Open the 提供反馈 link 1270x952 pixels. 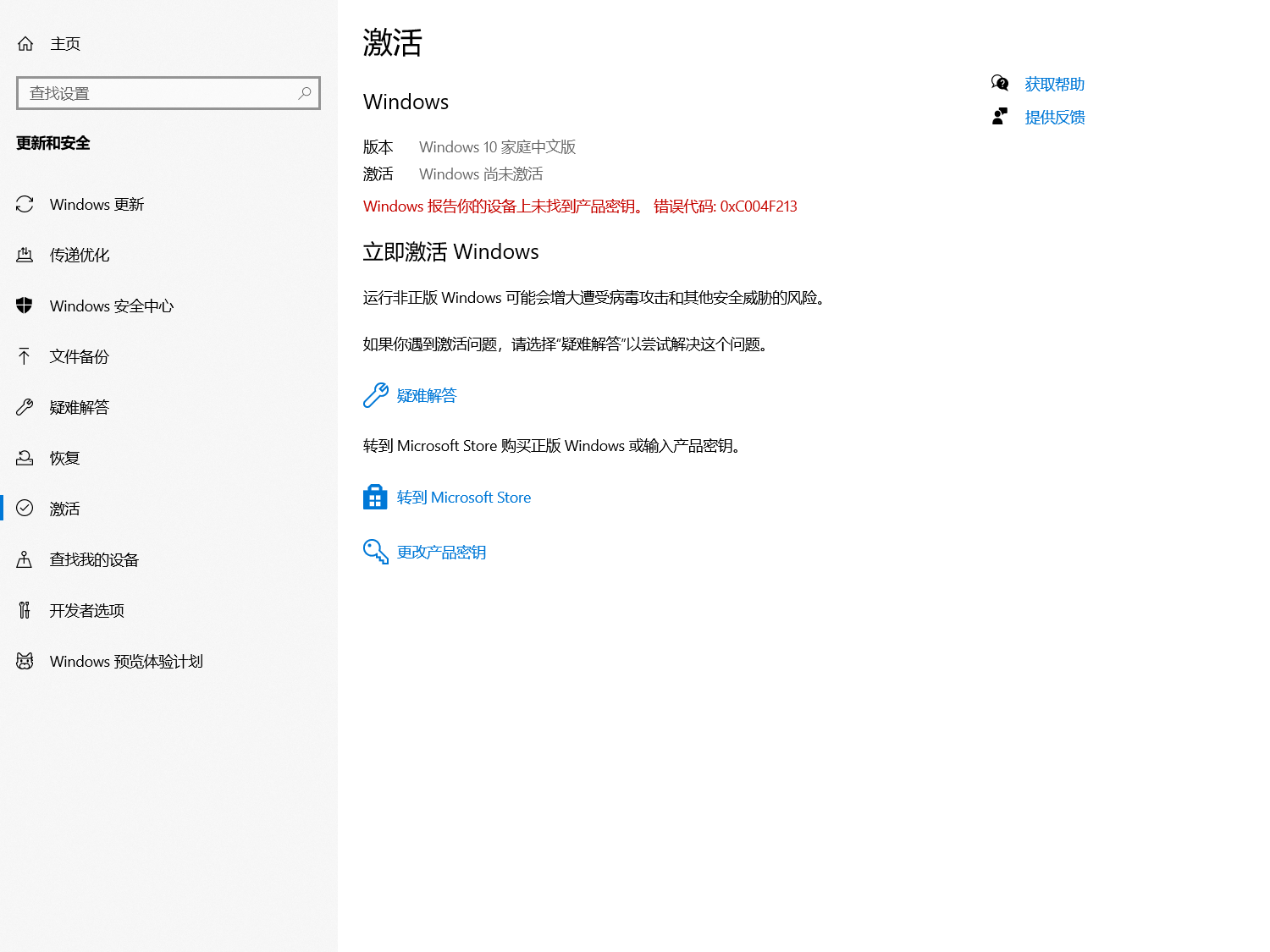1055,117
